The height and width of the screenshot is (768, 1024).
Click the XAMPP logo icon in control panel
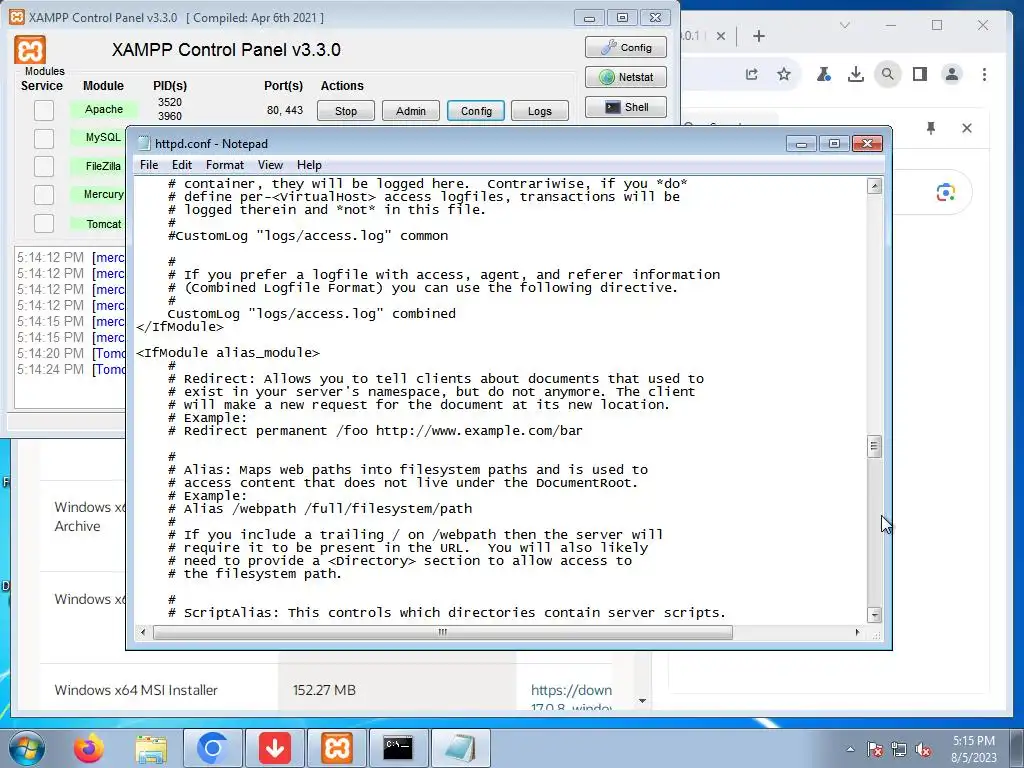30,50
